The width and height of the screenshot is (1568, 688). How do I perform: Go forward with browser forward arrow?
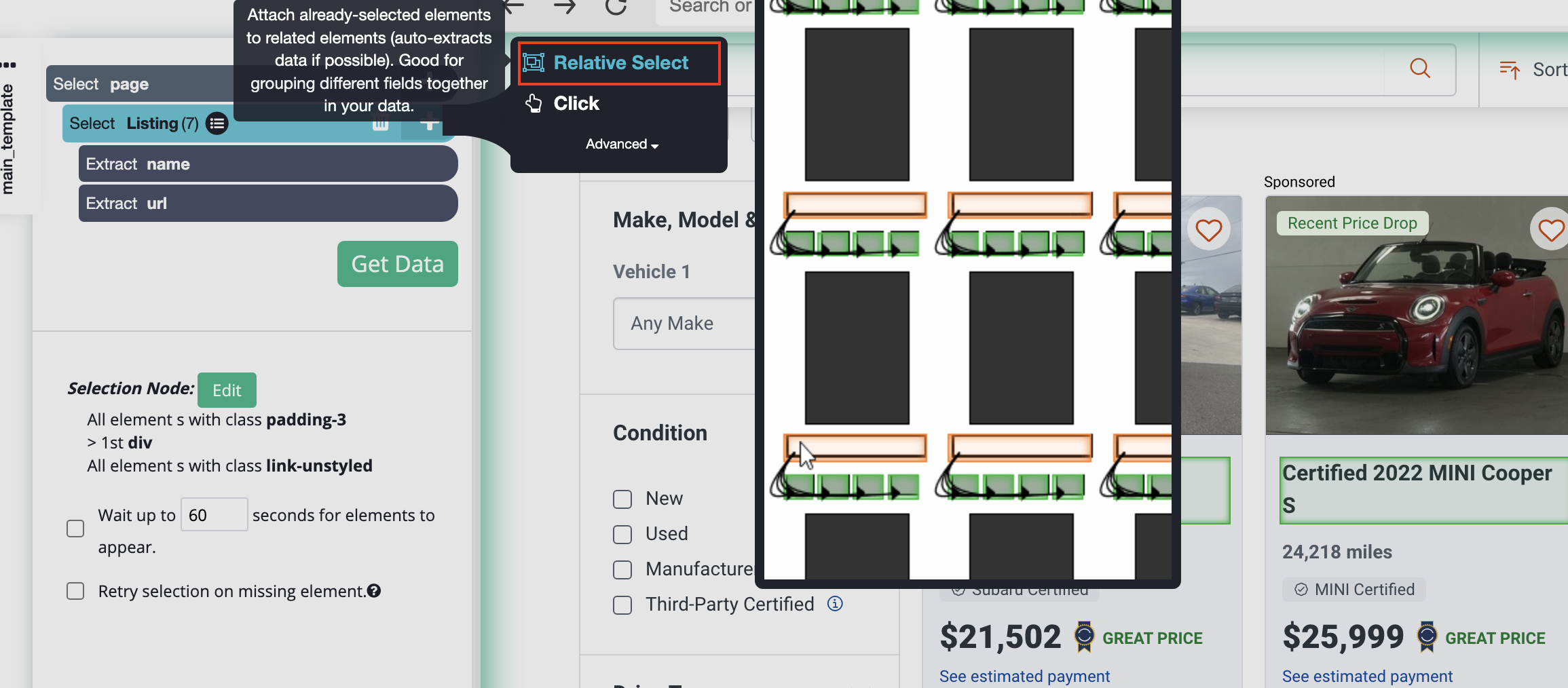[x=564, y=6]
